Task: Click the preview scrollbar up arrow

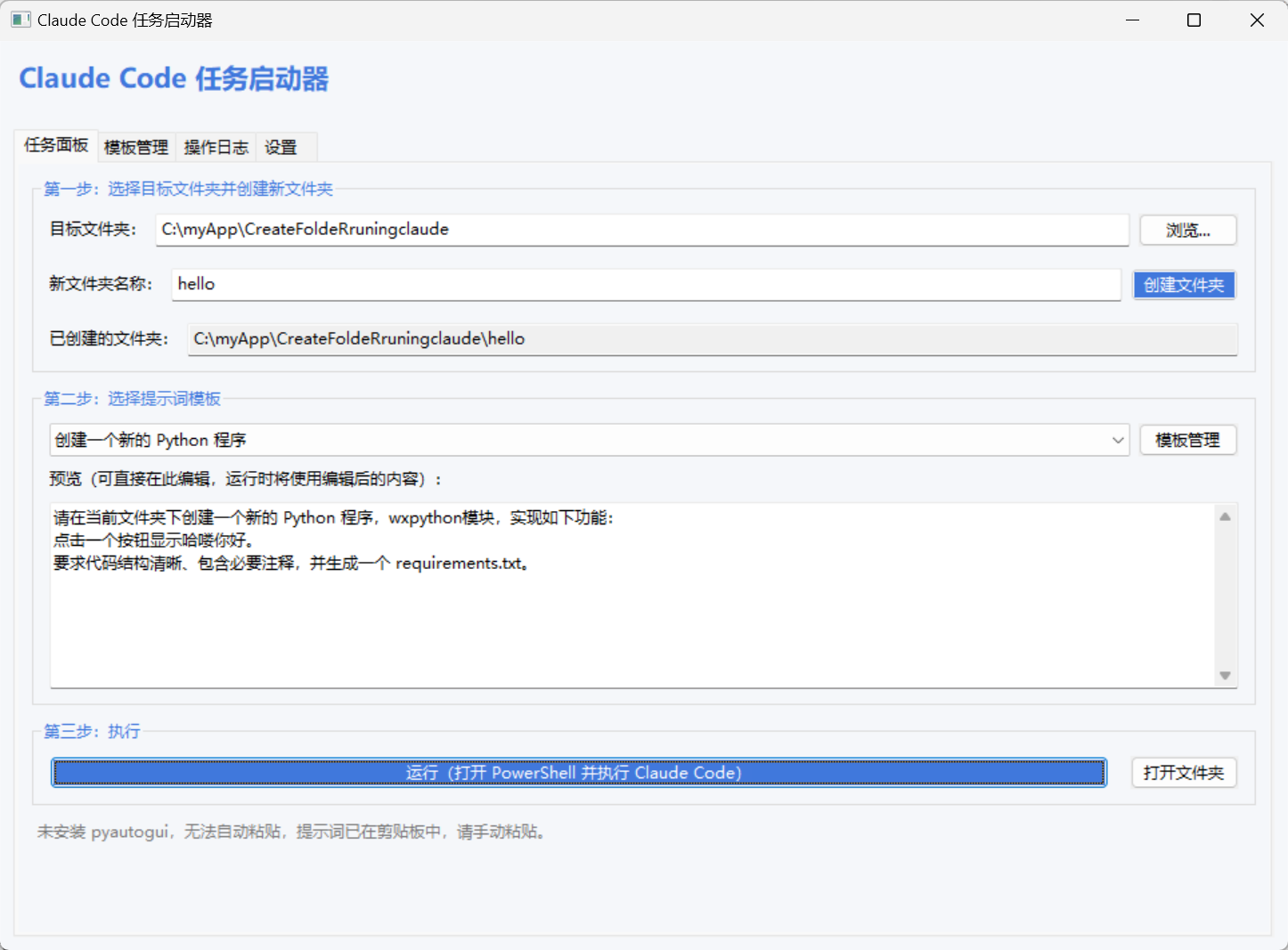Action: click(x=1225, y=516)
